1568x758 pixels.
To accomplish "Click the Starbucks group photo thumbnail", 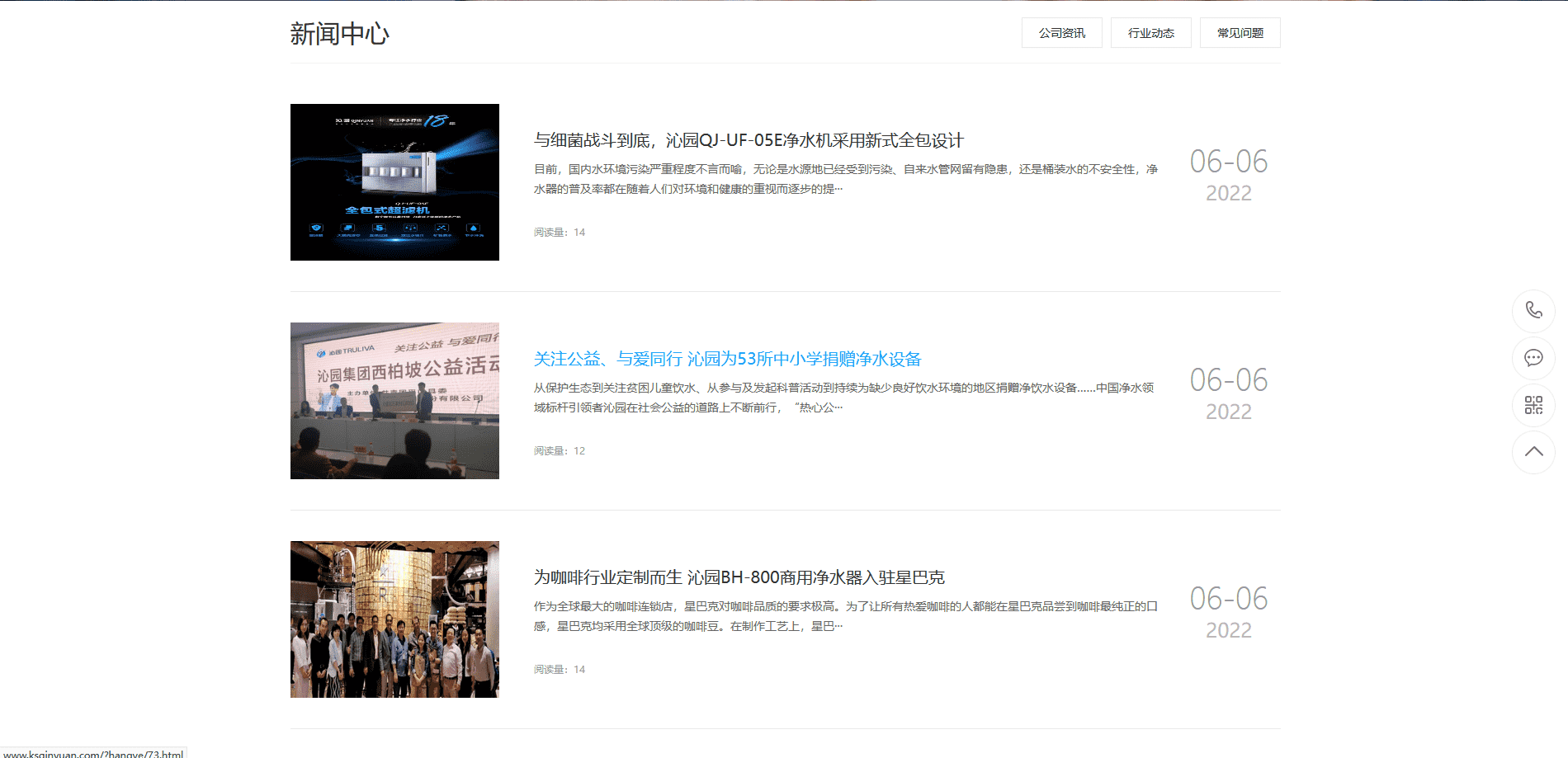I will pos(394,619).
